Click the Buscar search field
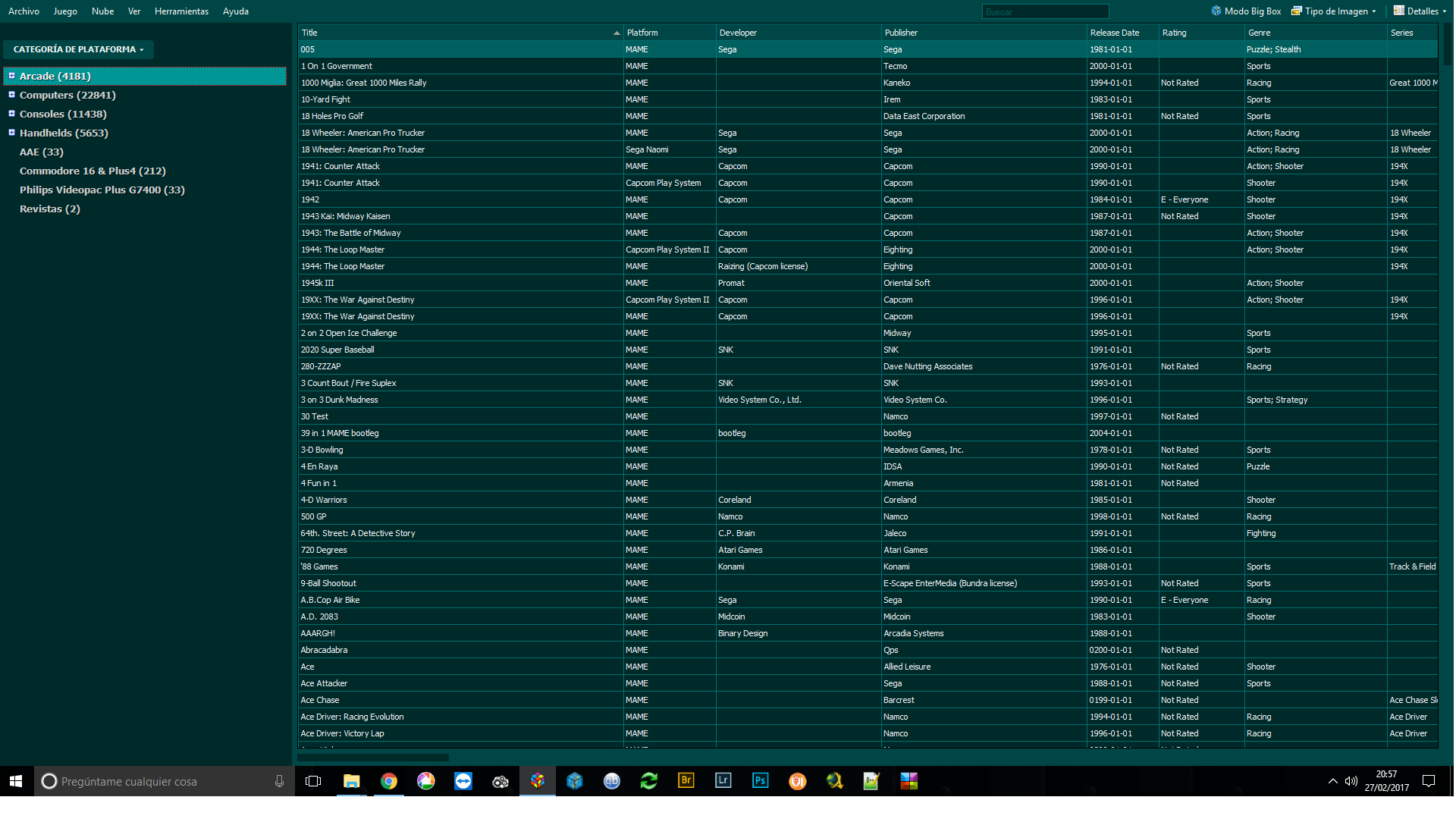Viewport: 1456px width, 819px height. (x=1045, y=11)
